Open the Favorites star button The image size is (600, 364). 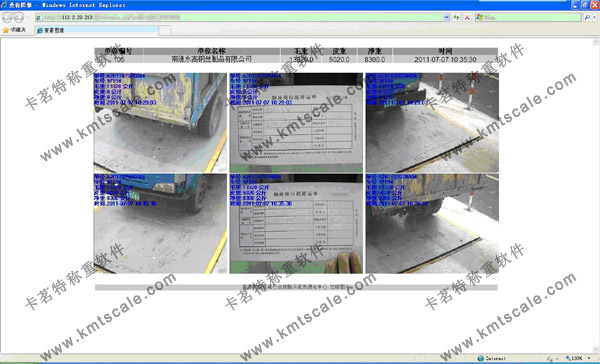coord(15,30)
